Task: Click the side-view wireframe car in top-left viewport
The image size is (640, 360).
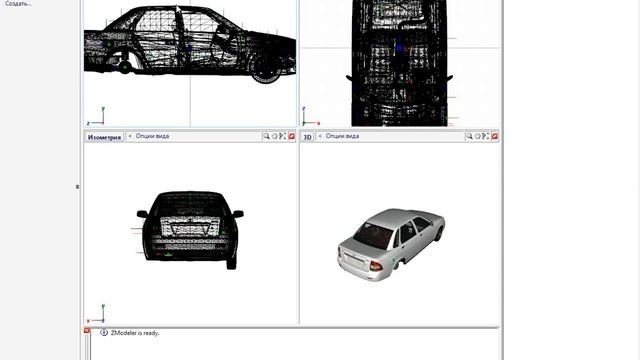Action: click(x=190, y=44)
